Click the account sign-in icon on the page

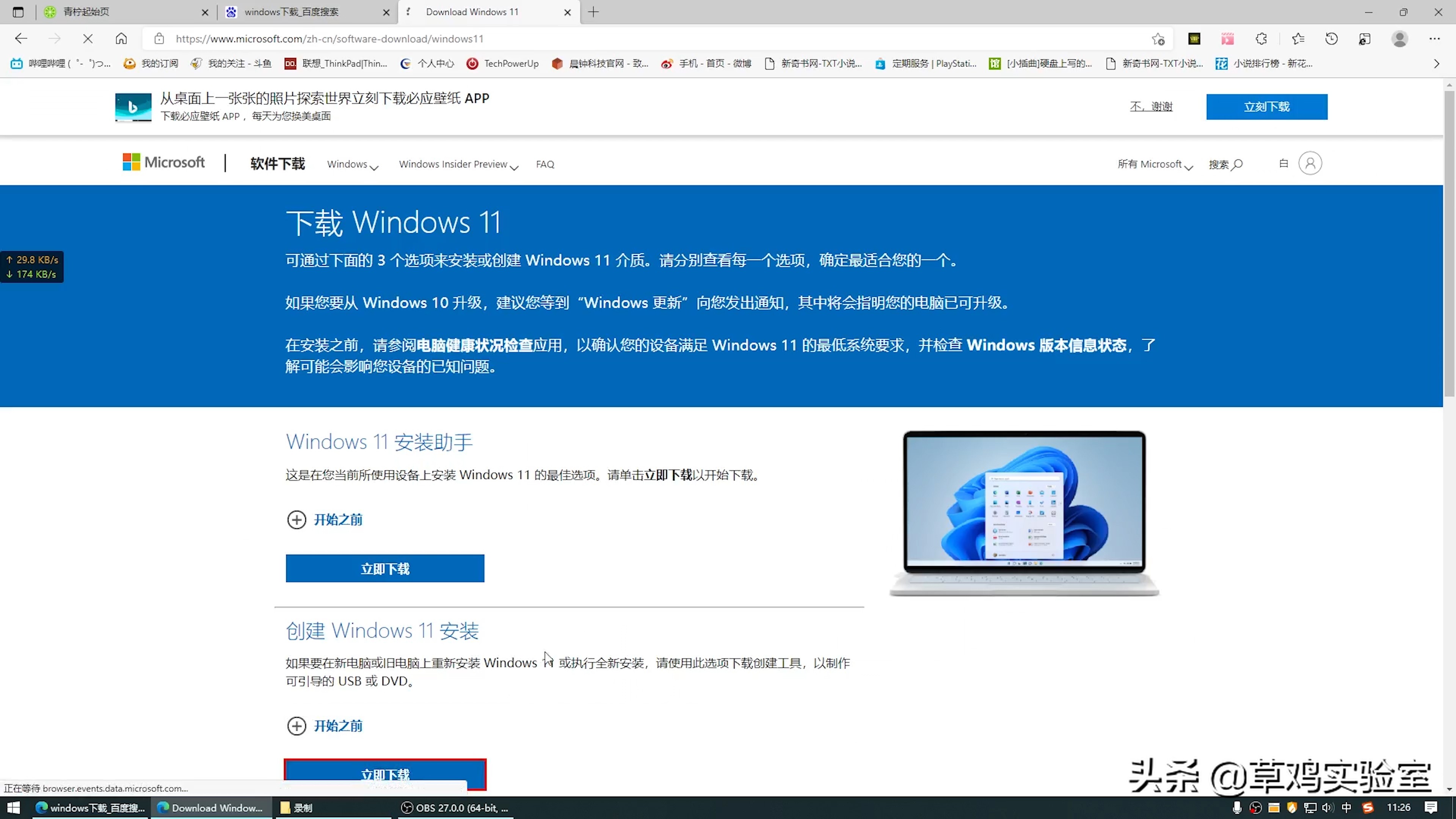[1311, 163]
